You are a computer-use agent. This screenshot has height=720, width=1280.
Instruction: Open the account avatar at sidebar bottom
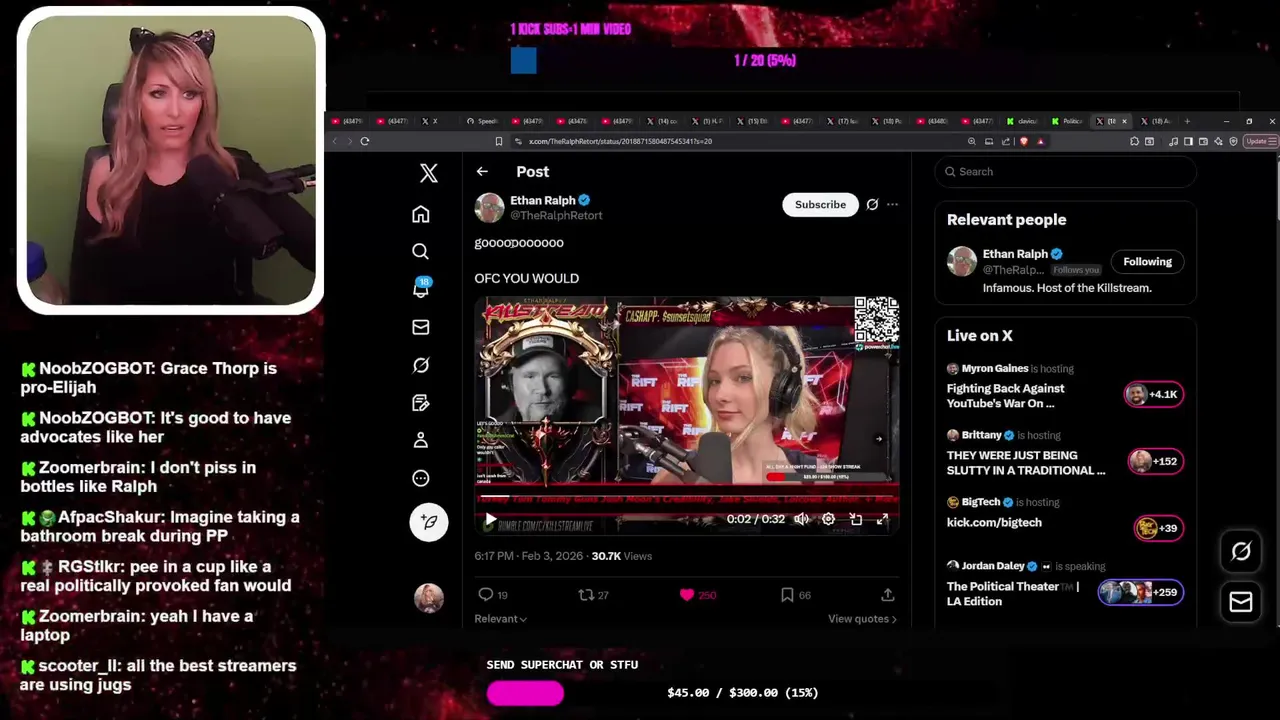[429, 598]
